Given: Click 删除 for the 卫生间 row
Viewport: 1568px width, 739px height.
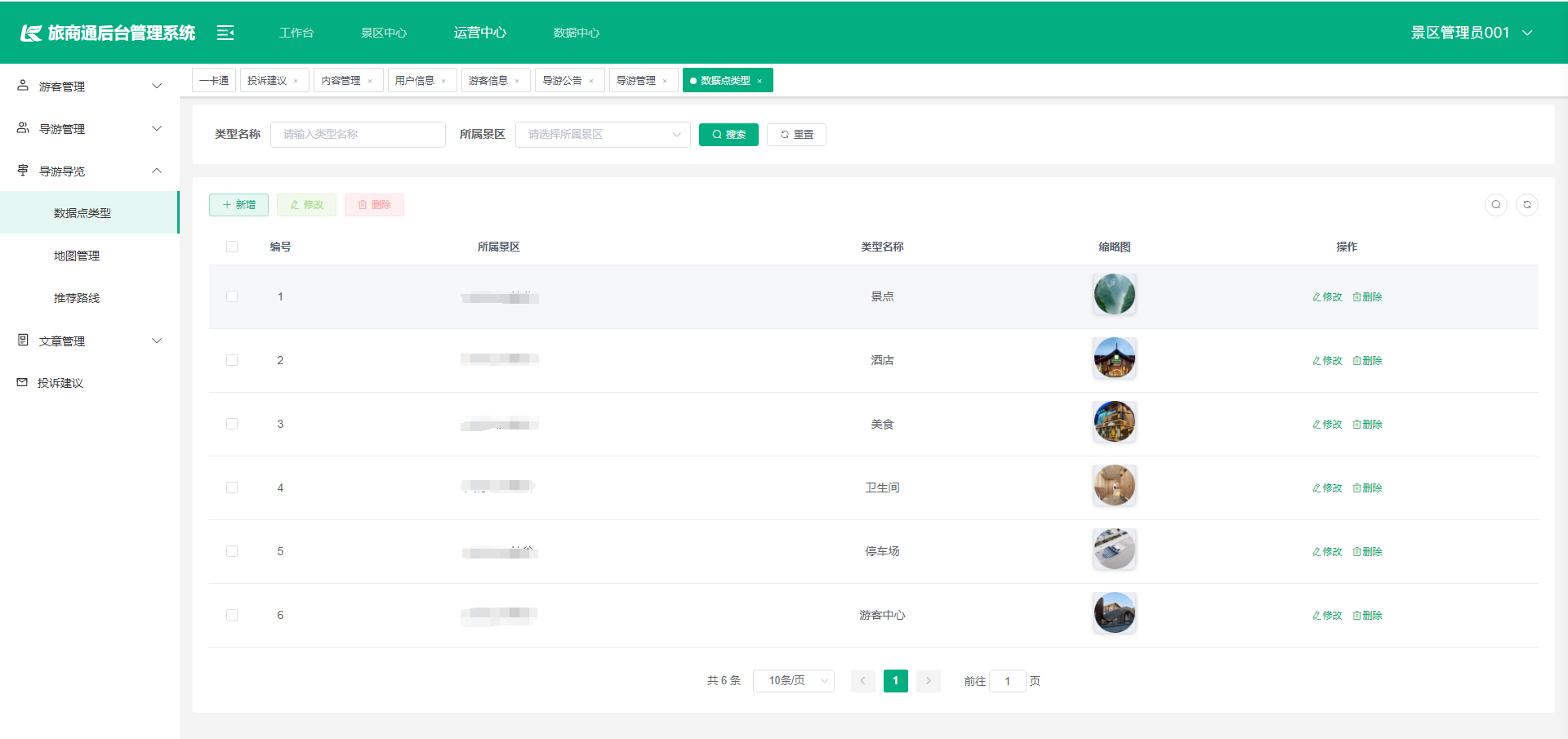Looking at the screenshot, I should (1367, 488).
